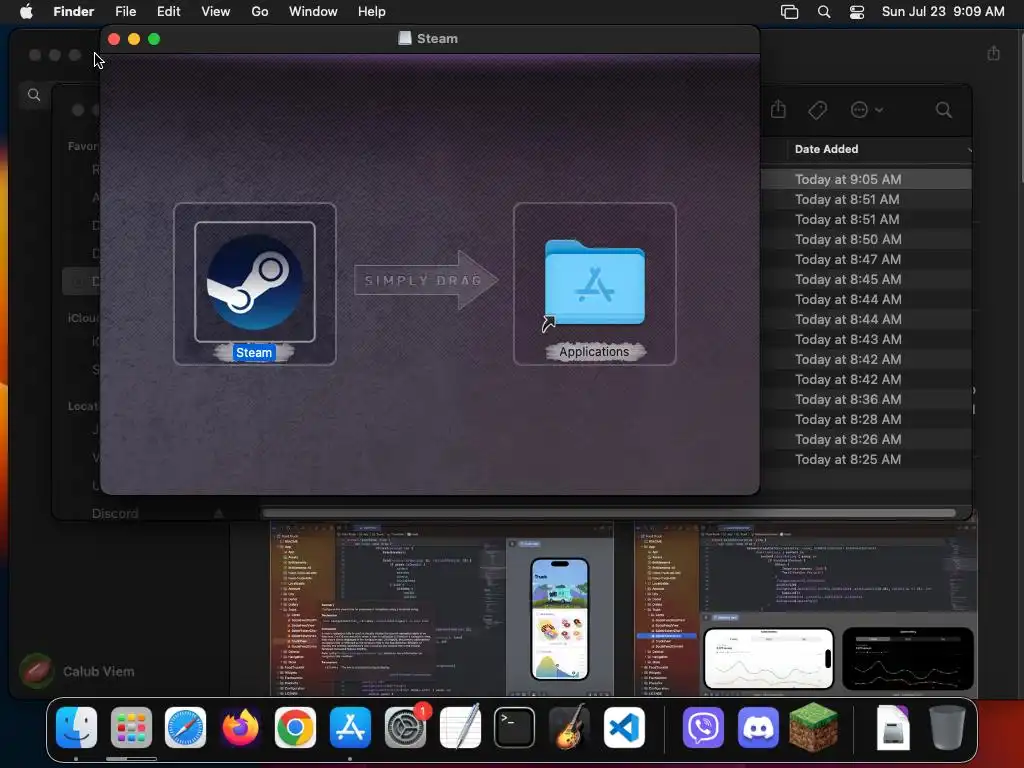Select the row added Today at 8:43 AM
Screen dimensions: 1024x768
tap(865, 339)
